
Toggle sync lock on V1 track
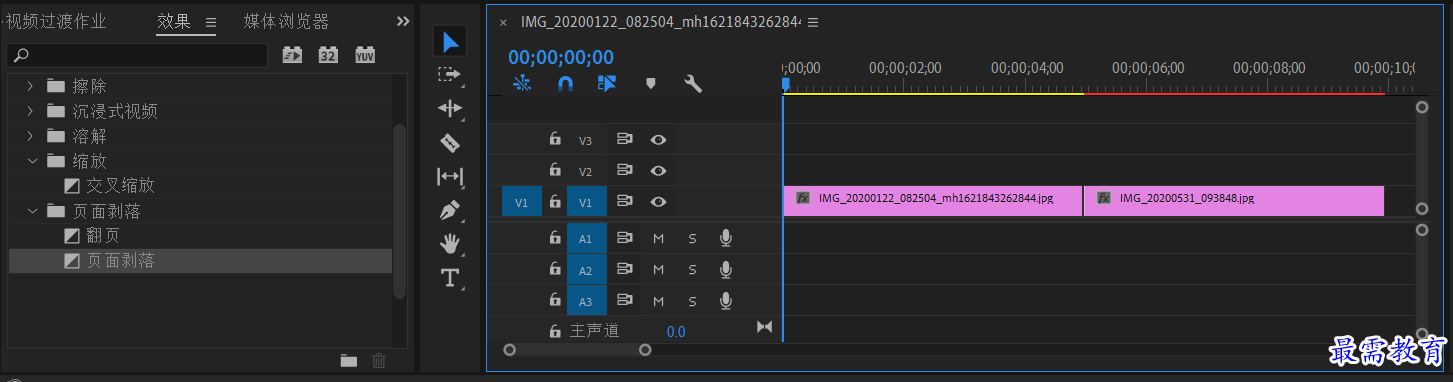coord(625,202)
